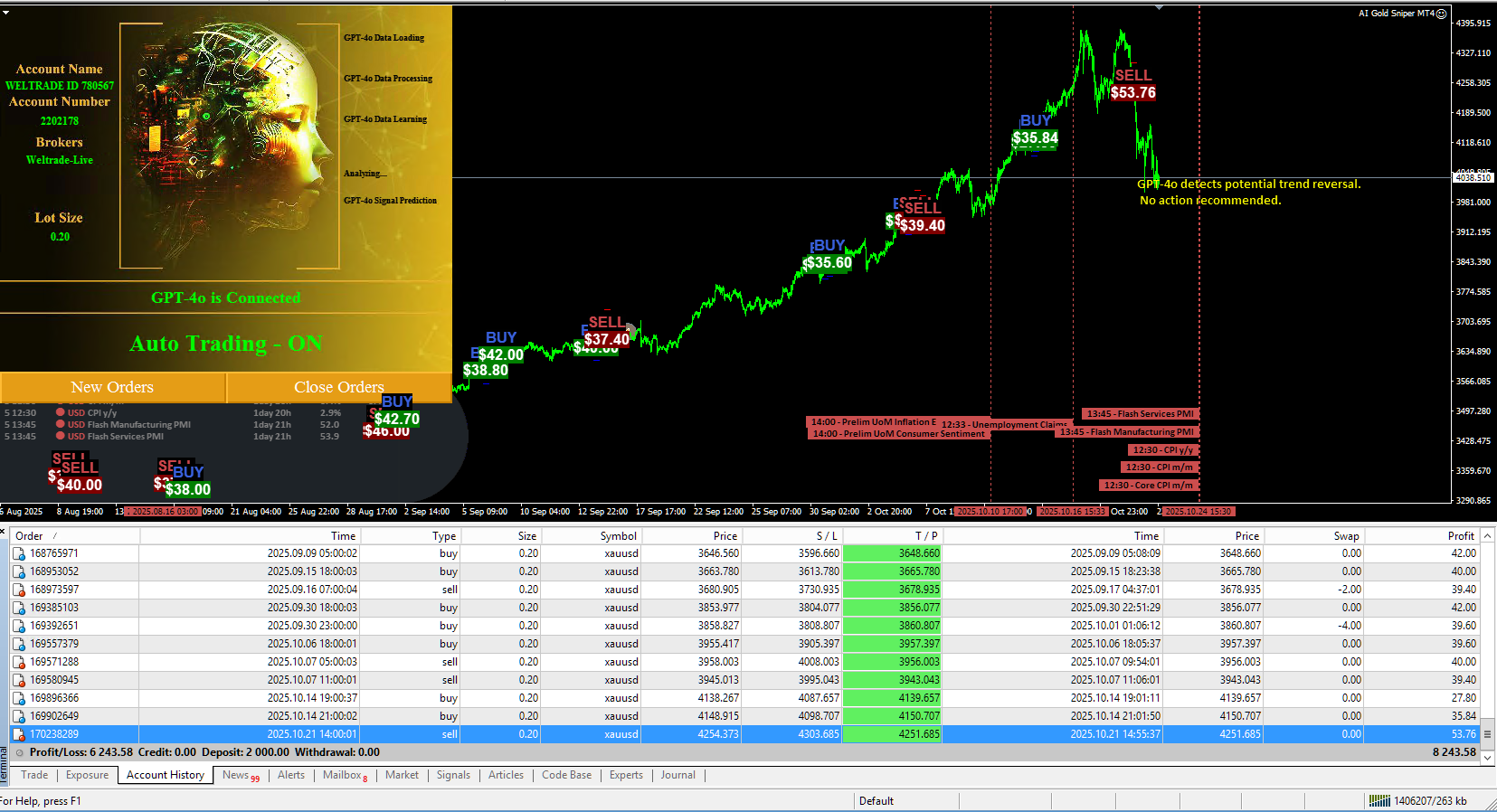Show the Experts tab
The image size is (1497, 812).
626,775
